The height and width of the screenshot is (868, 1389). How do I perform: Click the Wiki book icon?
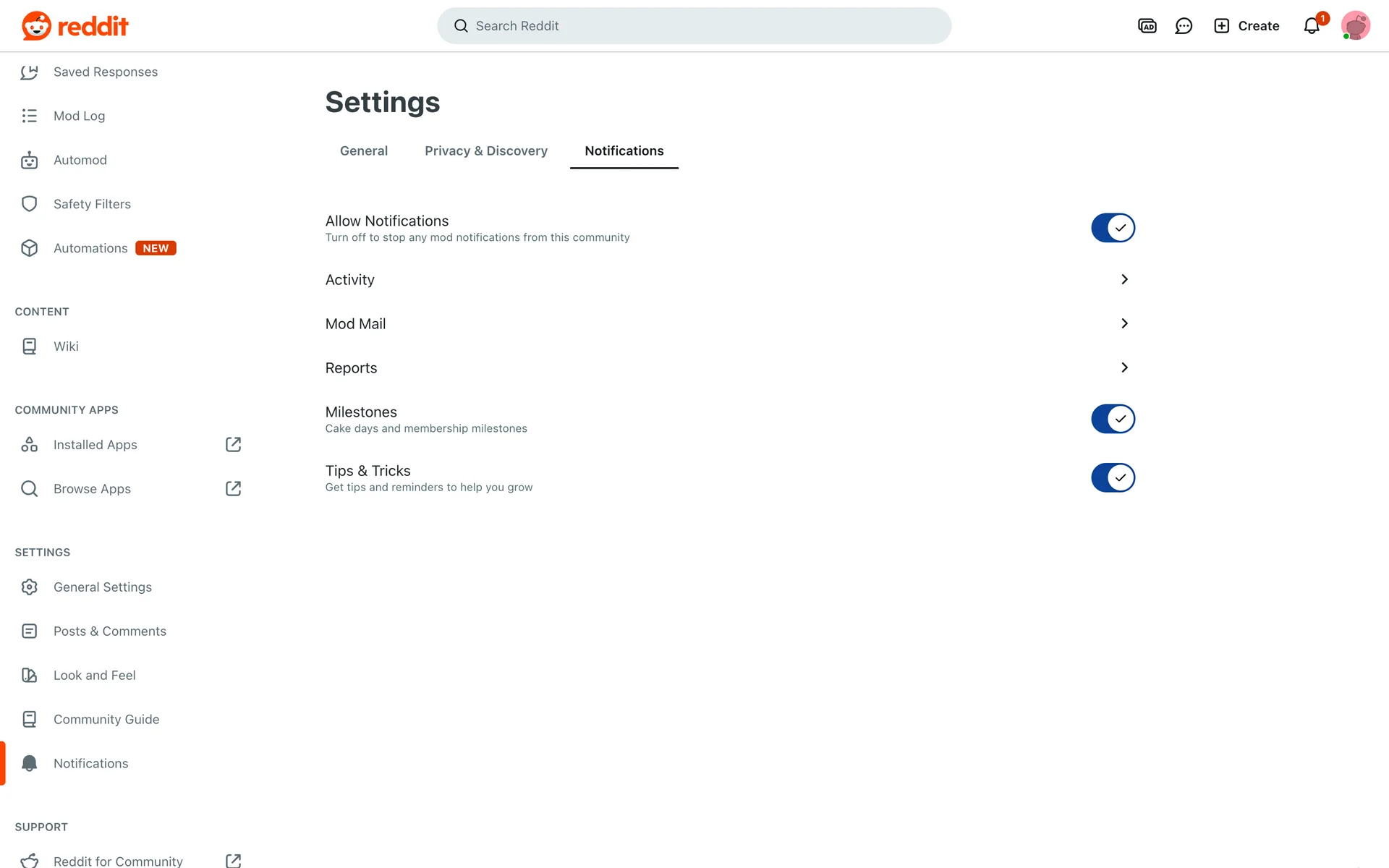[29, 346]
